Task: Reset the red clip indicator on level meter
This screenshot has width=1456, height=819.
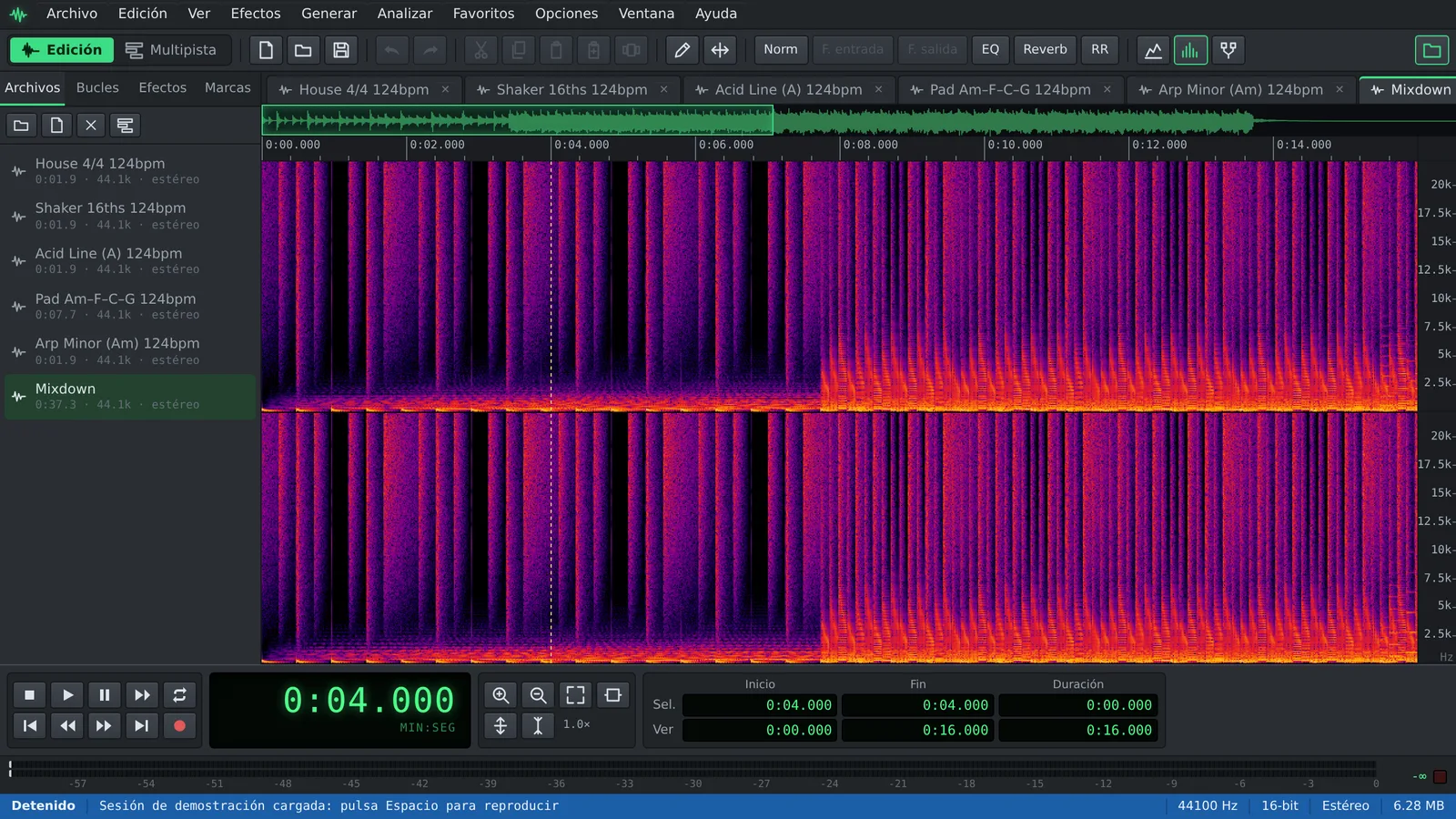Action: (1440, 776)
